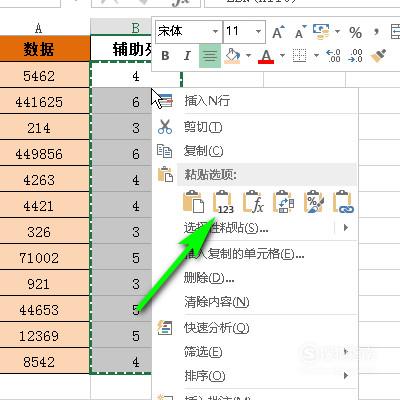This screenshot has width=400, height=400.
Task: Toggle bold in mini toolbar
Action: (165, 56)
